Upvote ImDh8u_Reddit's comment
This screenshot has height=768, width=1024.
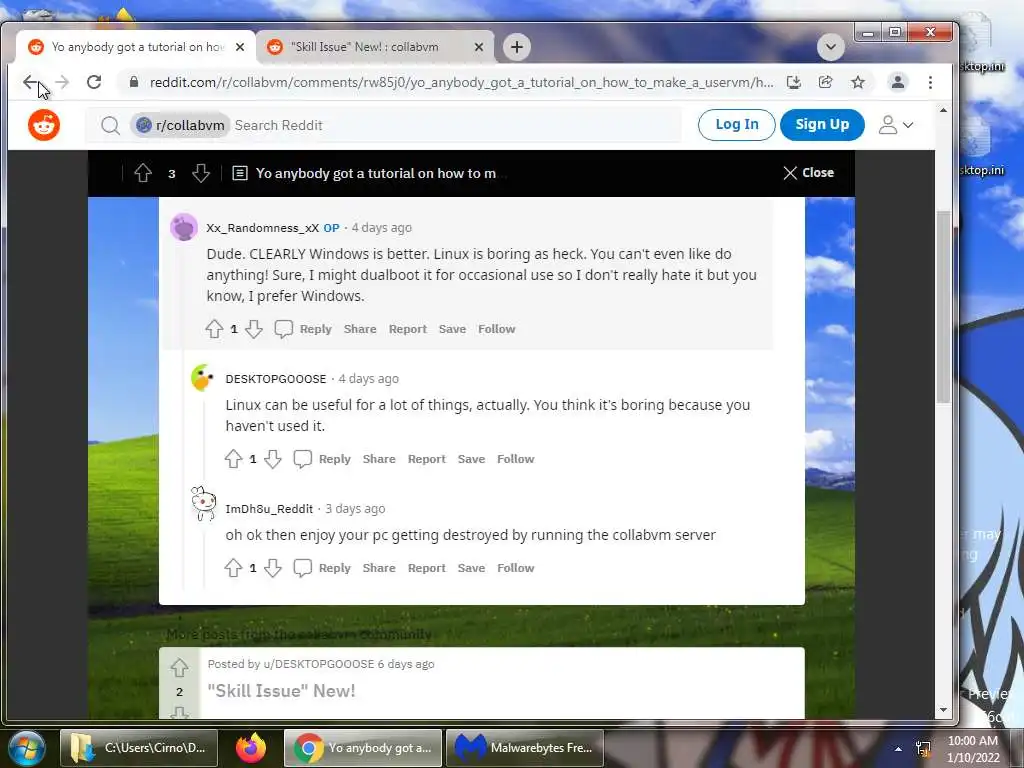[233, 568]
